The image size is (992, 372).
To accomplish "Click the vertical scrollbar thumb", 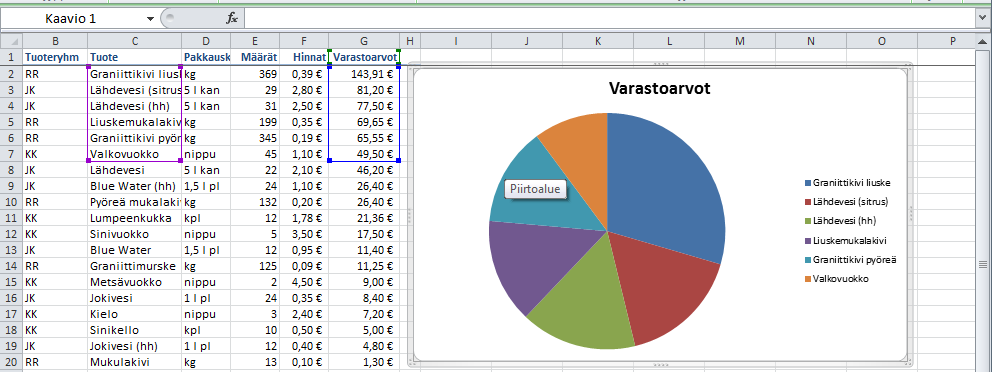I will click(983, 264).
